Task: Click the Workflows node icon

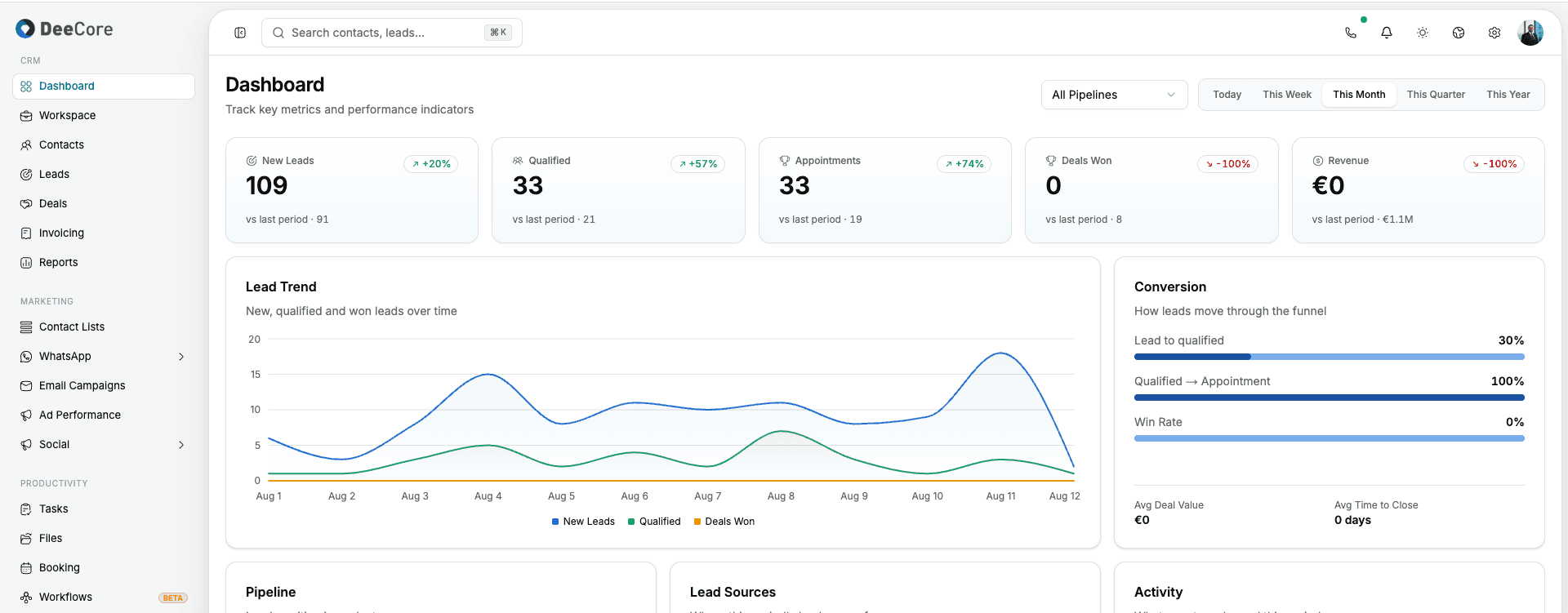Action: 26,597
